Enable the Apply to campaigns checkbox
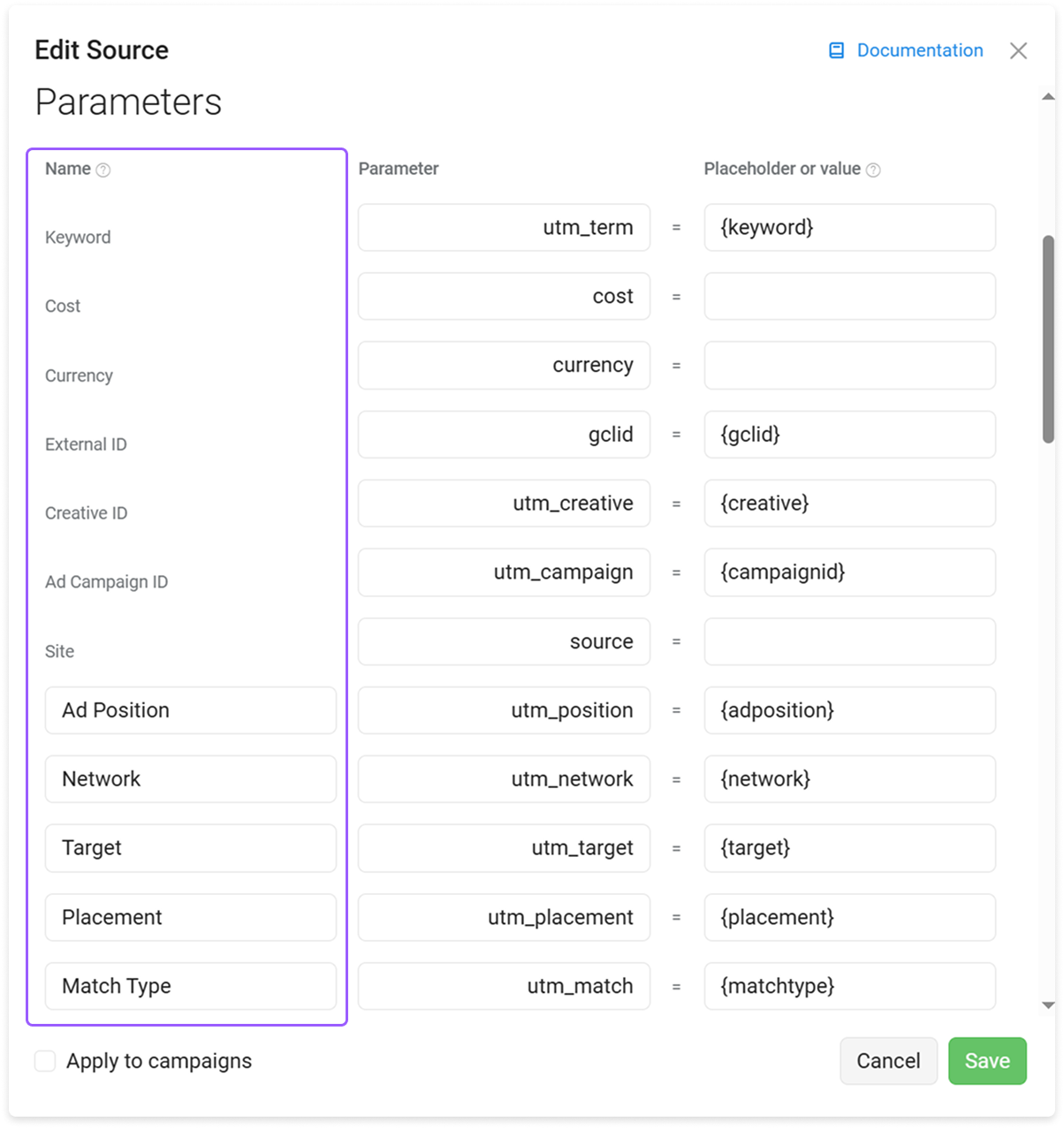This screenshot has width=1064, height=1129. [45, 1061]
